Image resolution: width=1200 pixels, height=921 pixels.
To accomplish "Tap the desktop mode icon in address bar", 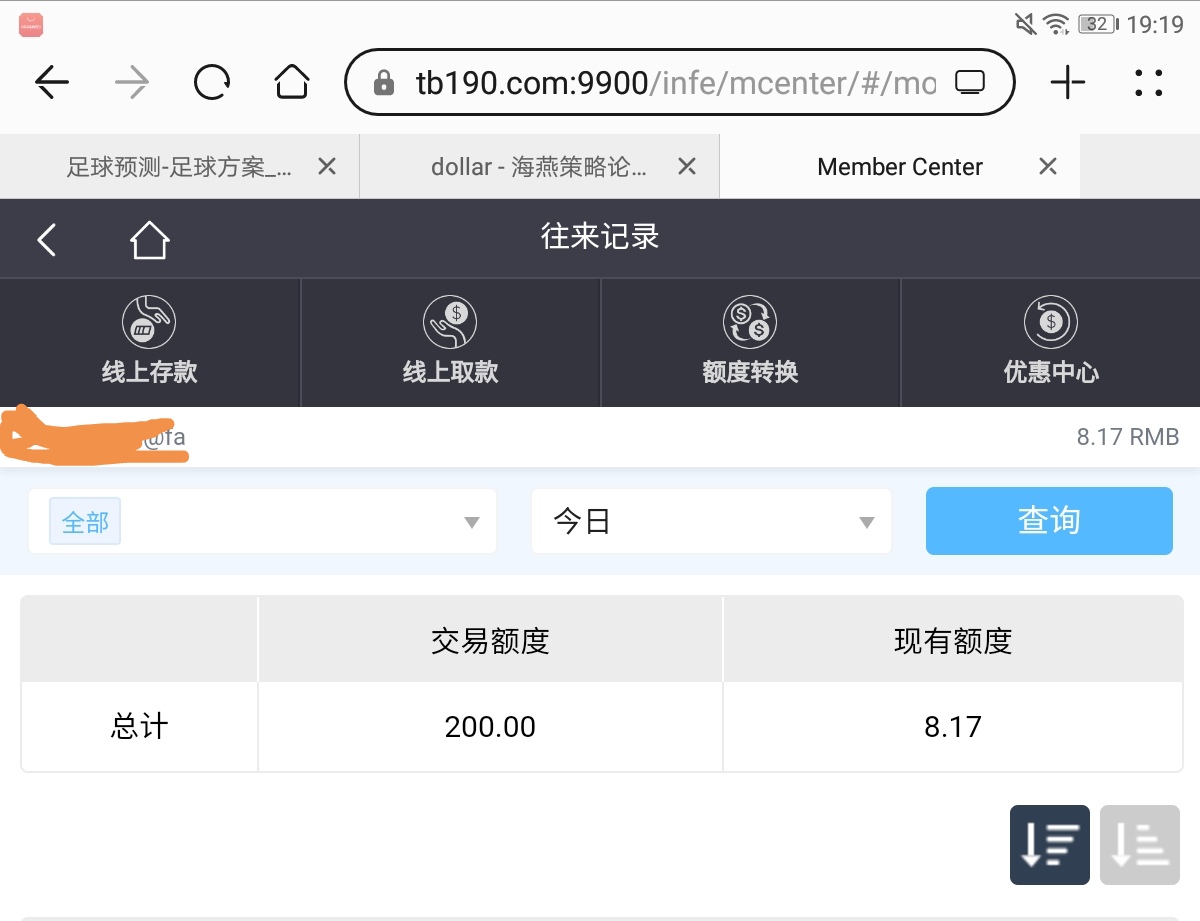I will tap(970, 83).
